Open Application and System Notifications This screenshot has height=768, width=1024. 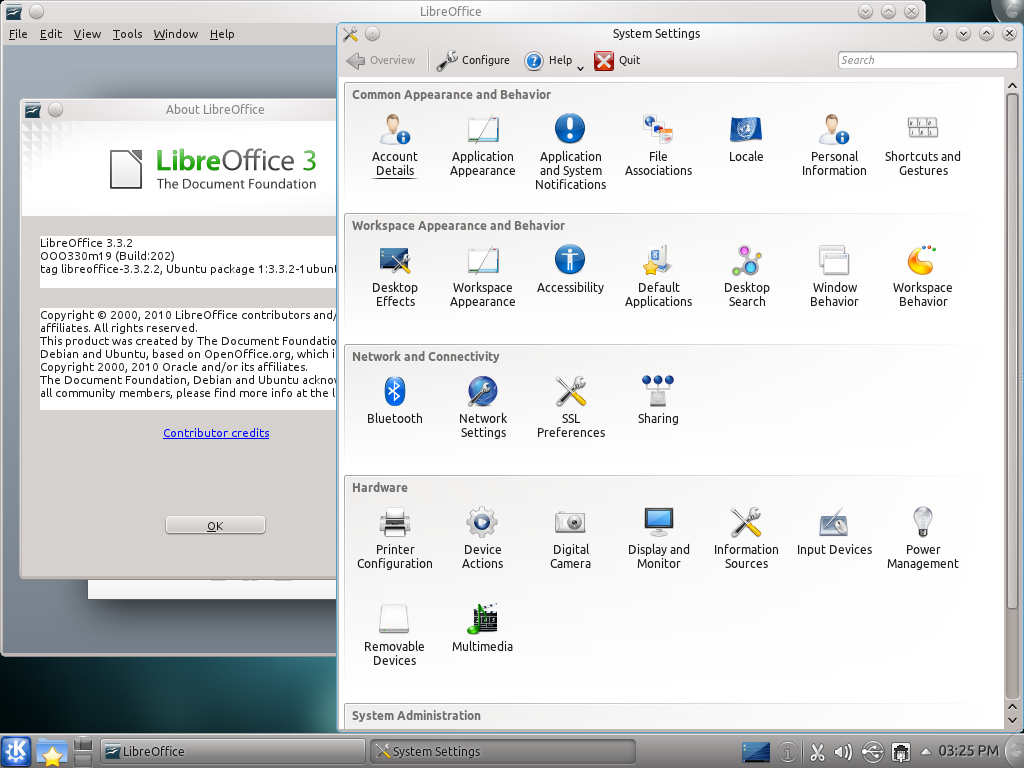[570, 152]
